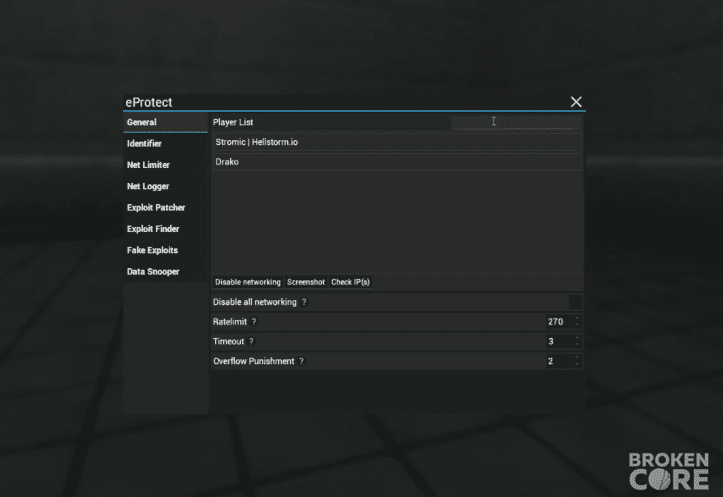Screen dimensions: 723x497
Task: Open the Exploit Finder tab
Action: (x=165, y=229)
